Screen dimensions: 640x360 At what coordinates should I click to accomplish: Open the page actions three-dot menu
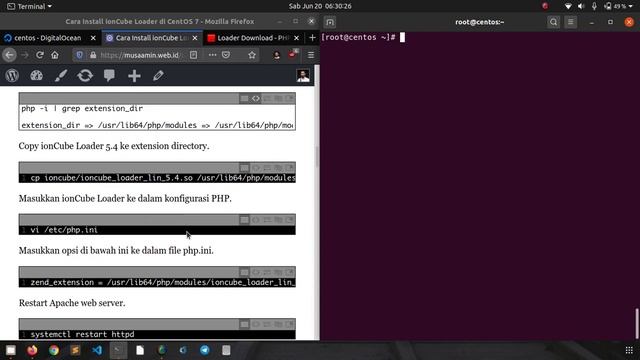coord(212,55)
